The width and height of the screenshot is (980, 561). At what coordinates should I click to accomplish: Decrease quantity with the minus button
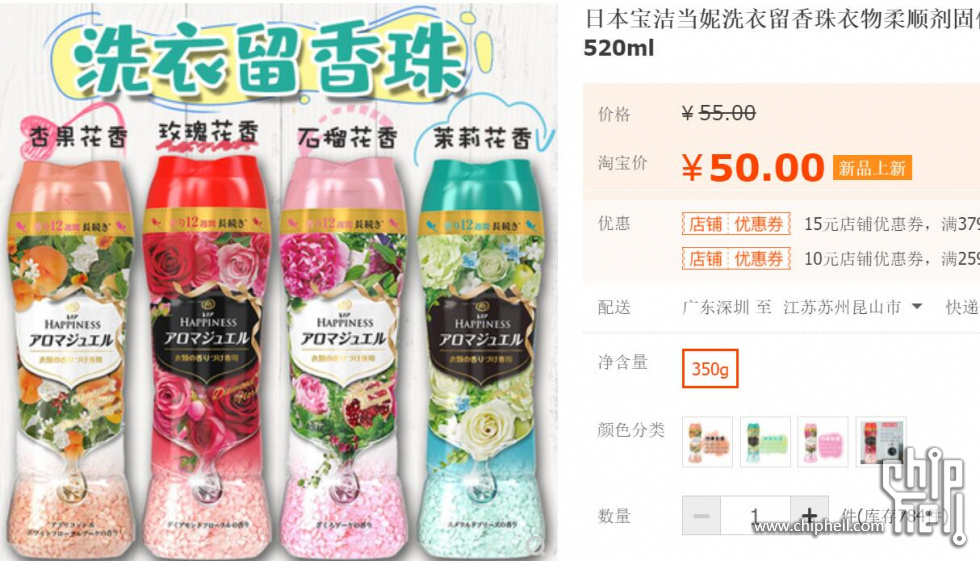(x=701, y=515)
